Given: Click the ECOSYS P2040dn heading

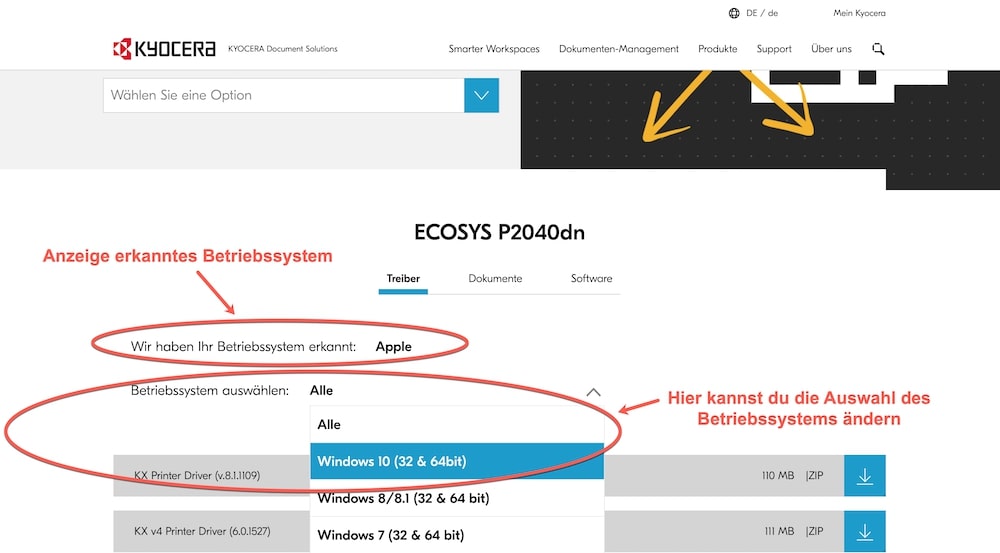Looking at the screenshot, I should click(499, 232).
